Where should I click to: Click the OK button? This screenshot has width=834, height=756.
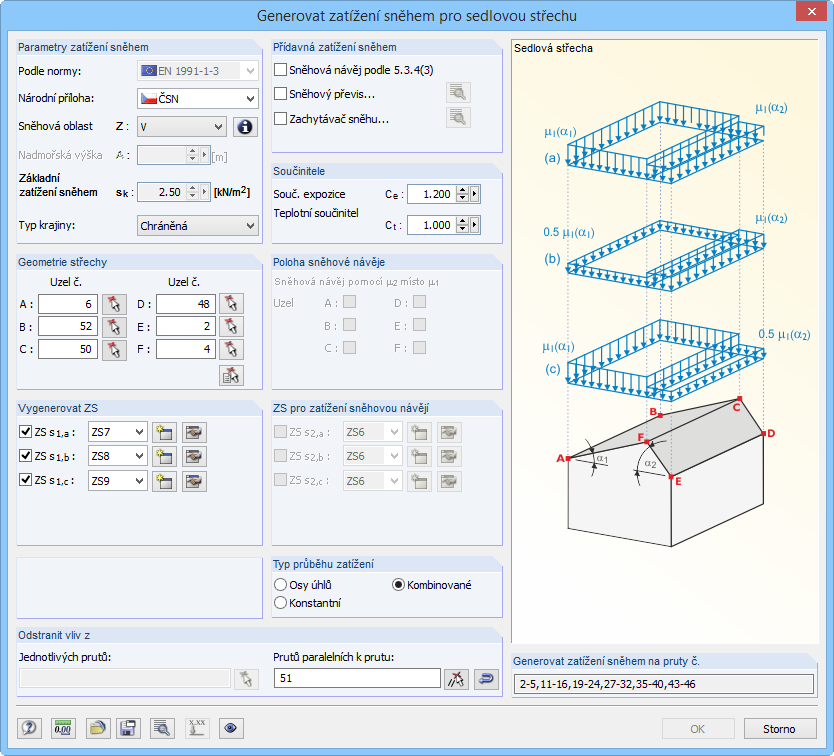pos(698,729)
